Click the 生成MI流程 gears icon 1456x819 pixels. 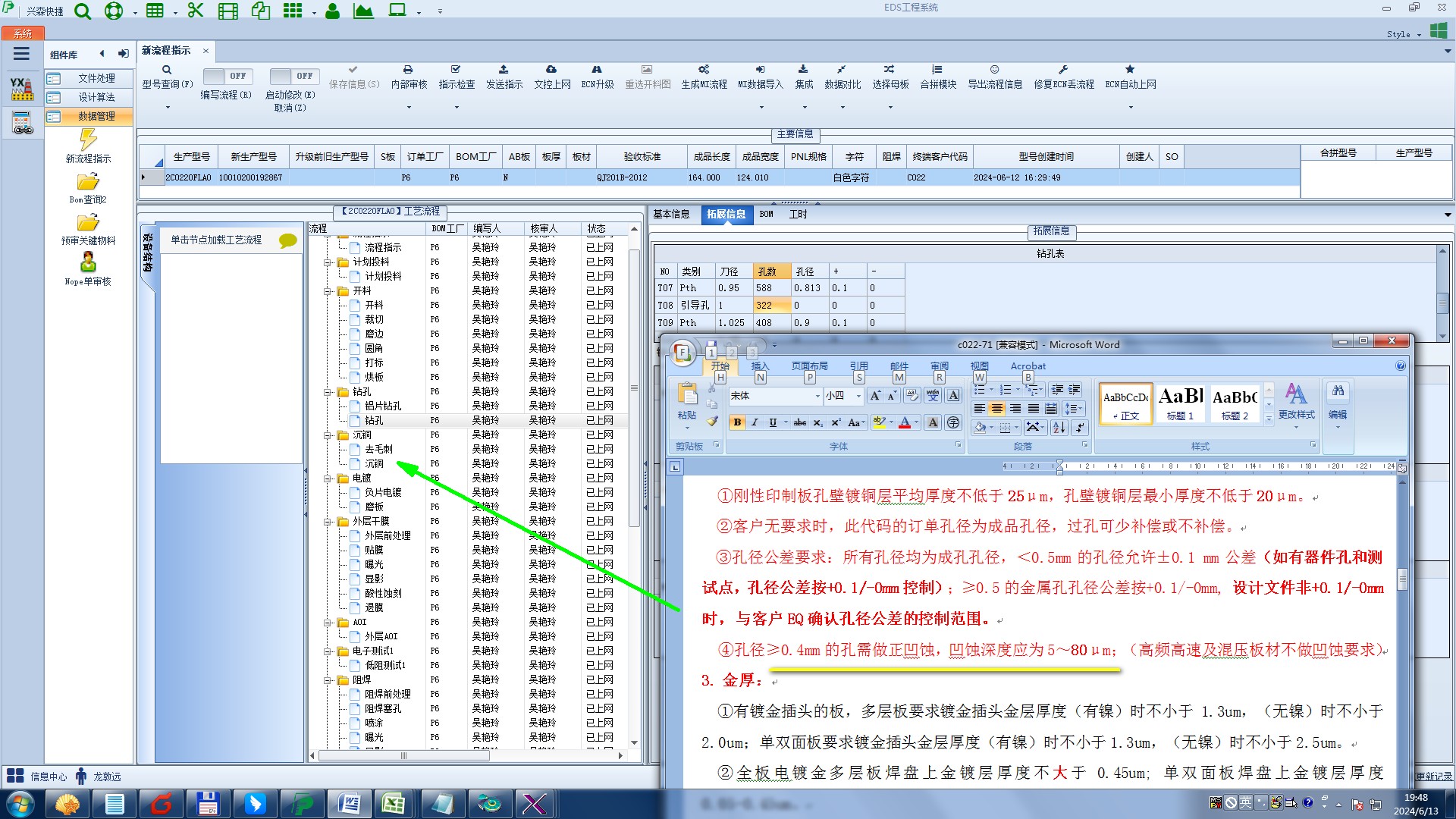point(704,70)
